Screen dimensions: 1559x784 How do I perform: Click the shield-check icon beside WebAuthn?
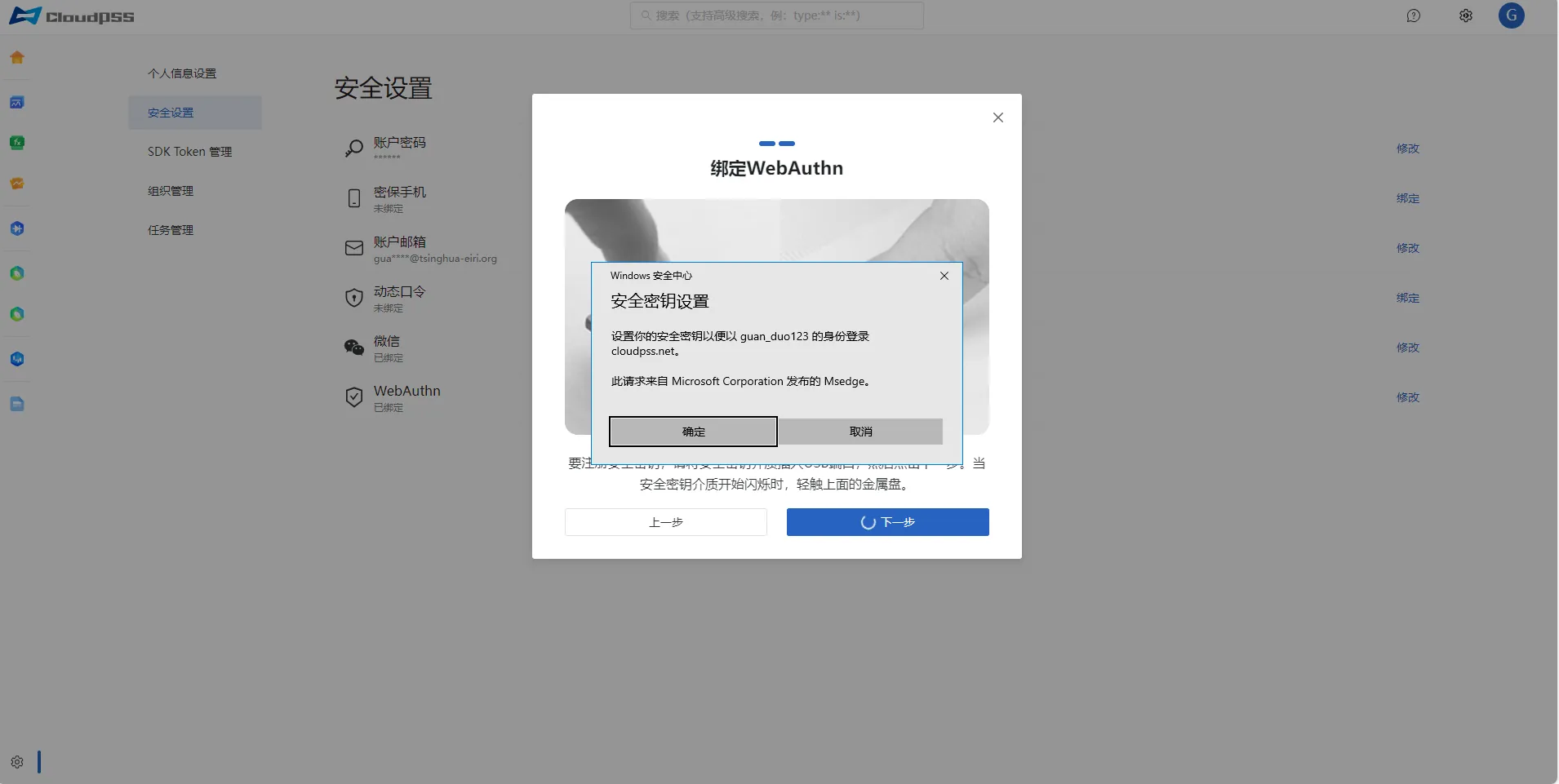click(x=353, y=397)
